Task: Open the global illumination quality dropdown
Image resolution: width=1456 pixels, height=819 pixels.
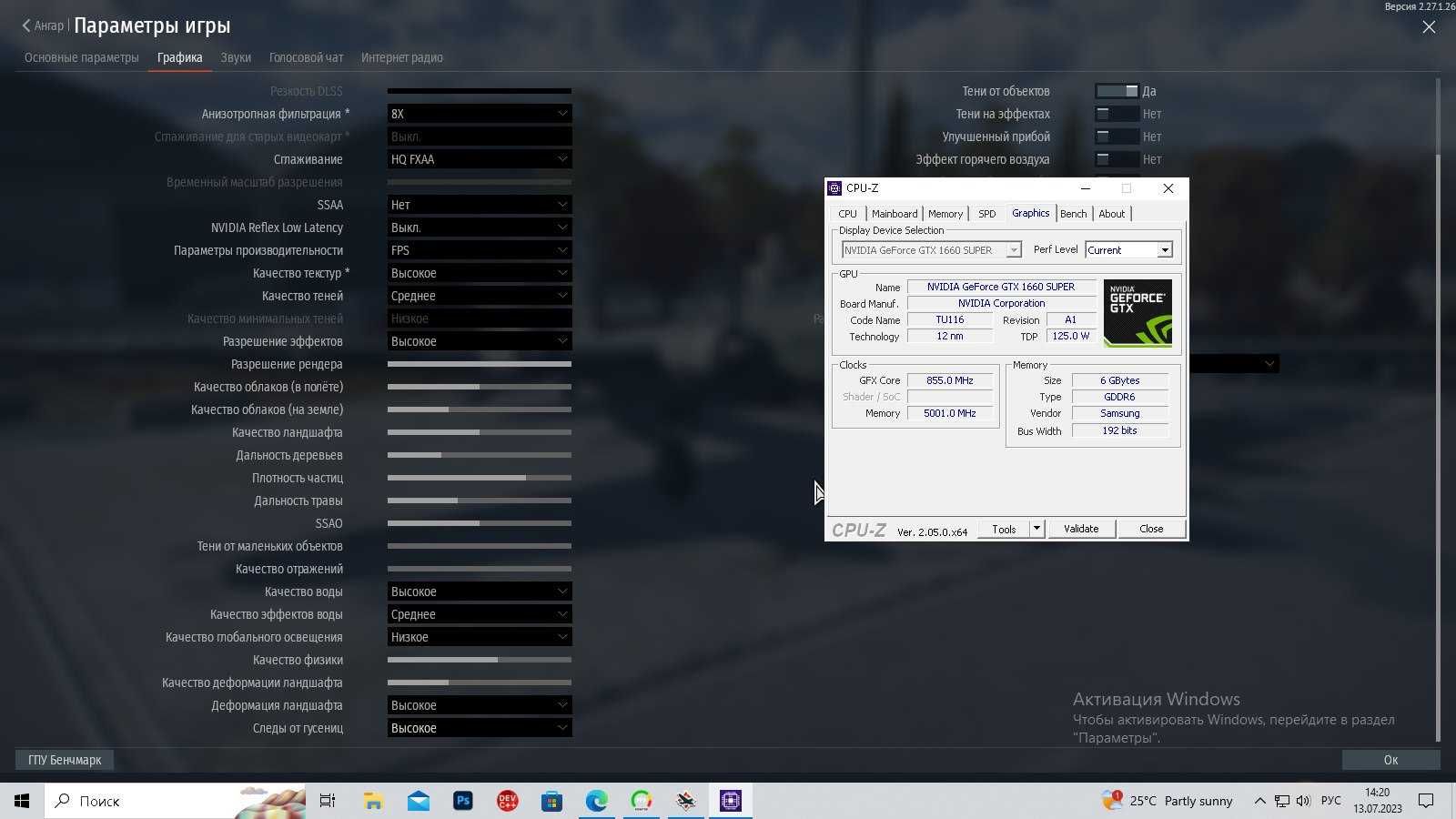Action: point(480,637)
